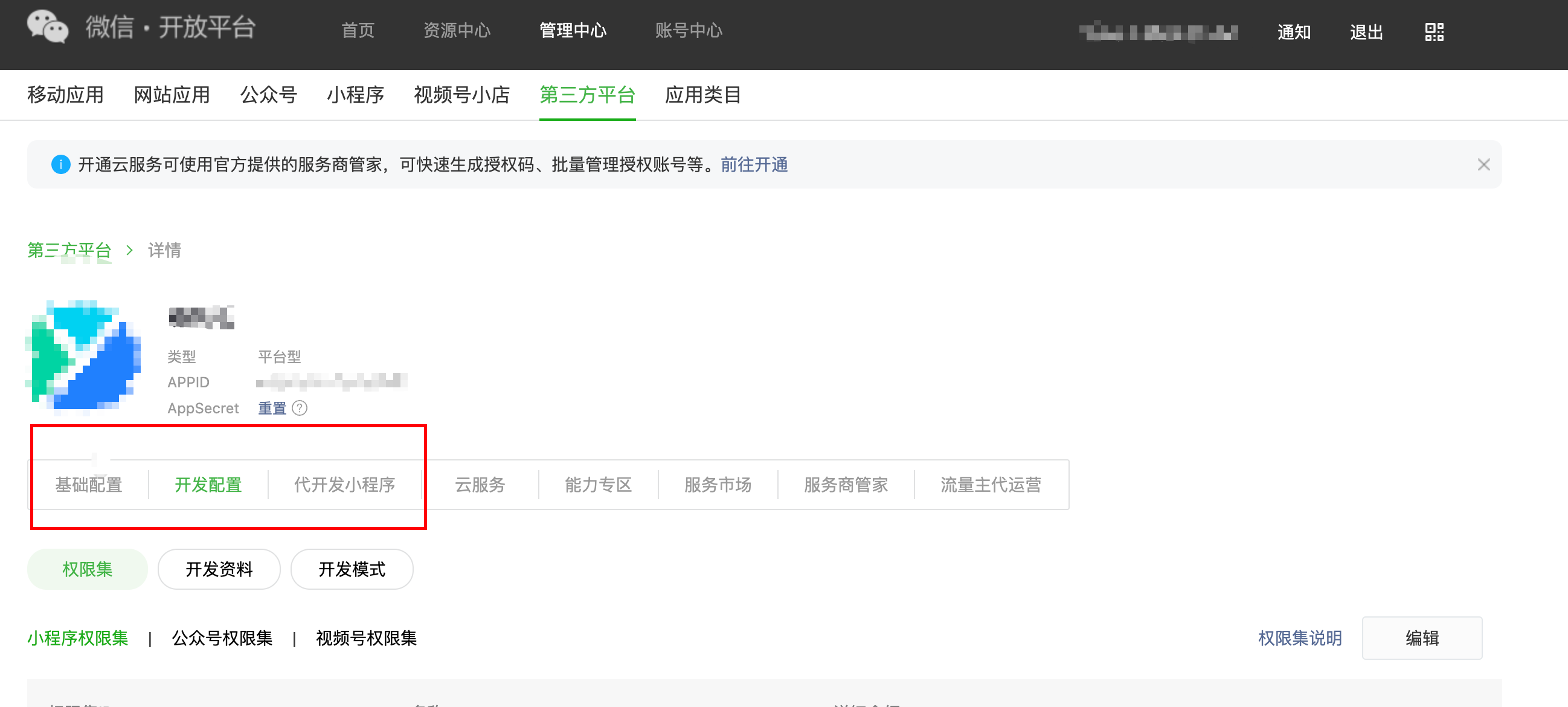1568x707 pixels.
Task: Go to 资源中心 menu item
Action: (x=457, y=30)
